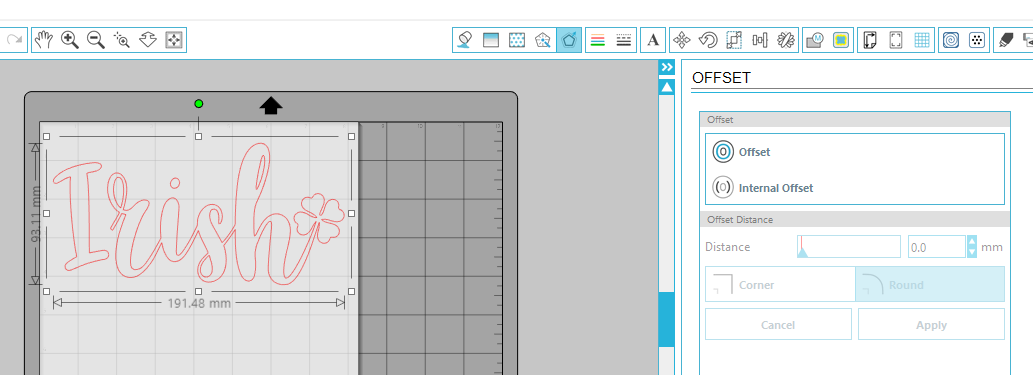This screenshot has height=375, width=1033.
Task: Open the Fill Color bucket panel
Action: click(464, 40)
